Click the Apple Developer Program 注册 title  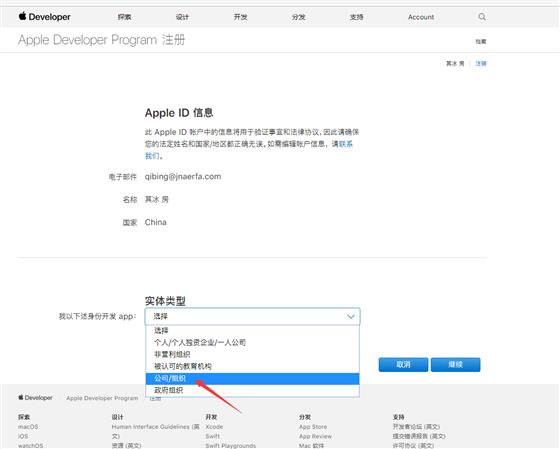(x=102, y=40)
